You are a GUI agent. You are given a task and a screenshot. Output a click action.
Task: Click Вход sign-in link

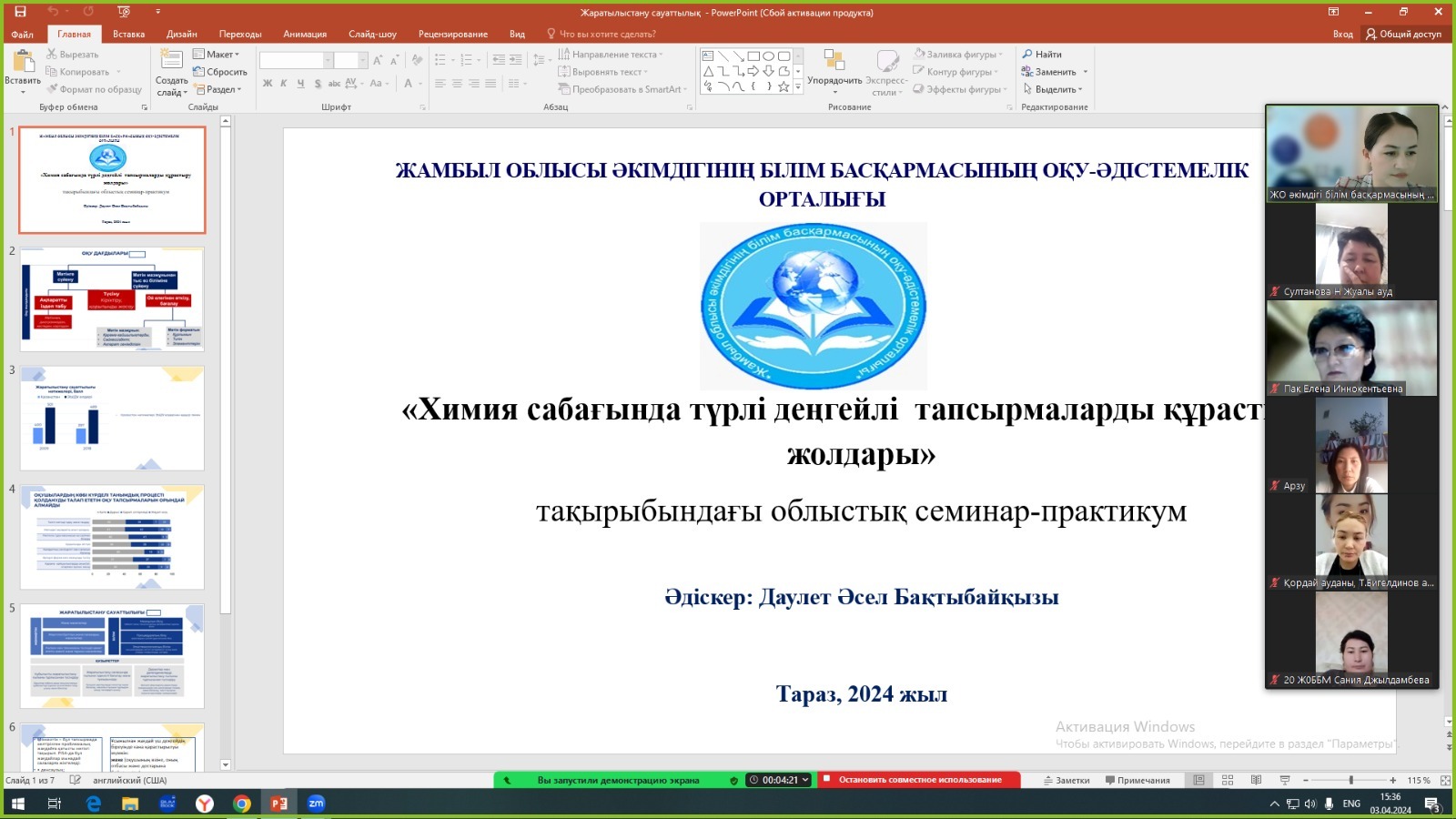pos(1343,34)
